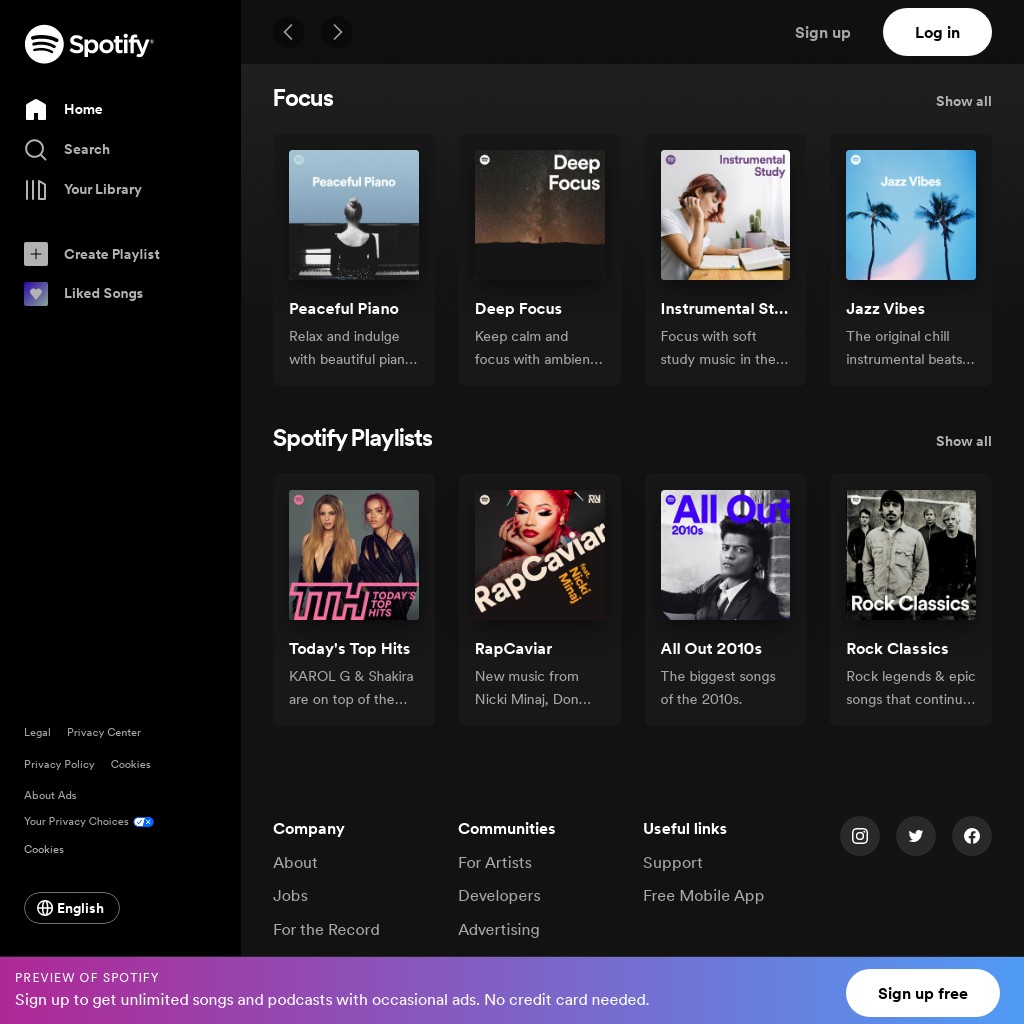Open the Privacy Center link

tap(104, 733)
